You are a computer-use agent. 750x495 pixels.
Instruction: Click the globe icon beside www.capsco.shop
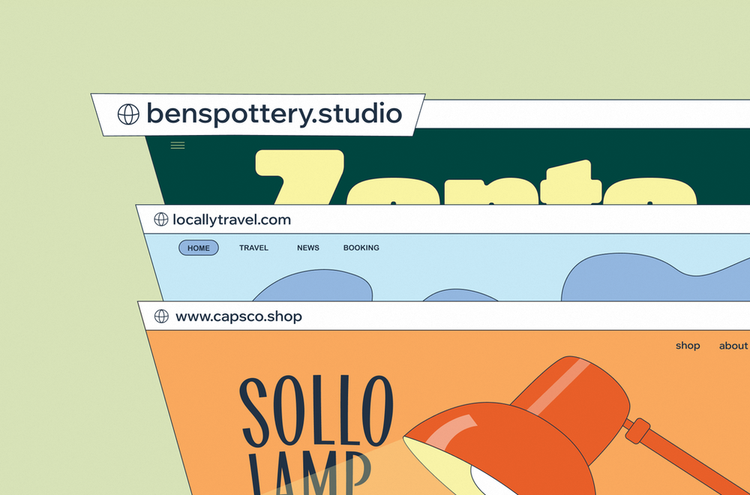pyautogui.click(x=162, y=316)
